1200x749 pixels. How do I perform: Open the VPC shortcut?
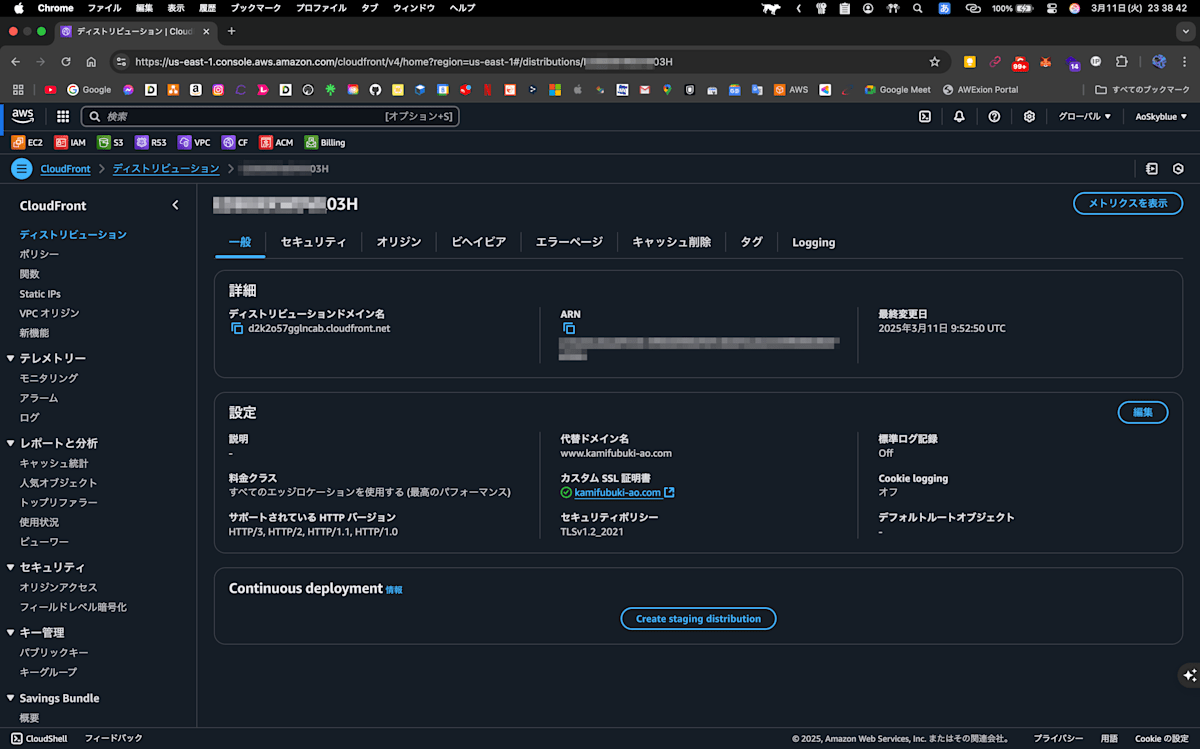194,143
